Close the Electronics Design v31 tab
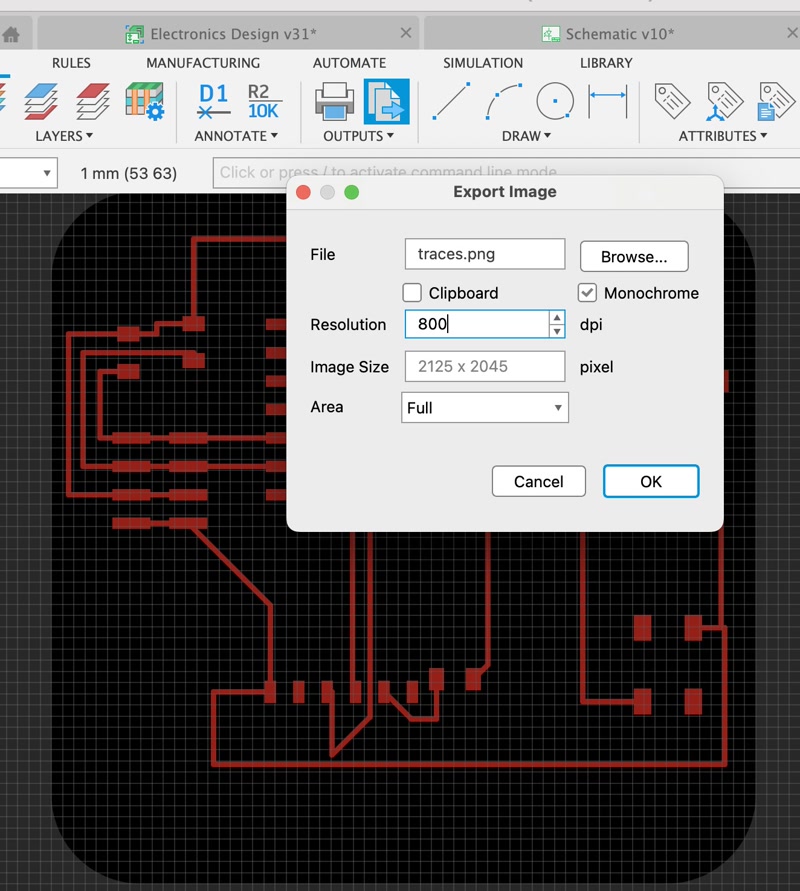800x891 pixels. pos(406,33)
